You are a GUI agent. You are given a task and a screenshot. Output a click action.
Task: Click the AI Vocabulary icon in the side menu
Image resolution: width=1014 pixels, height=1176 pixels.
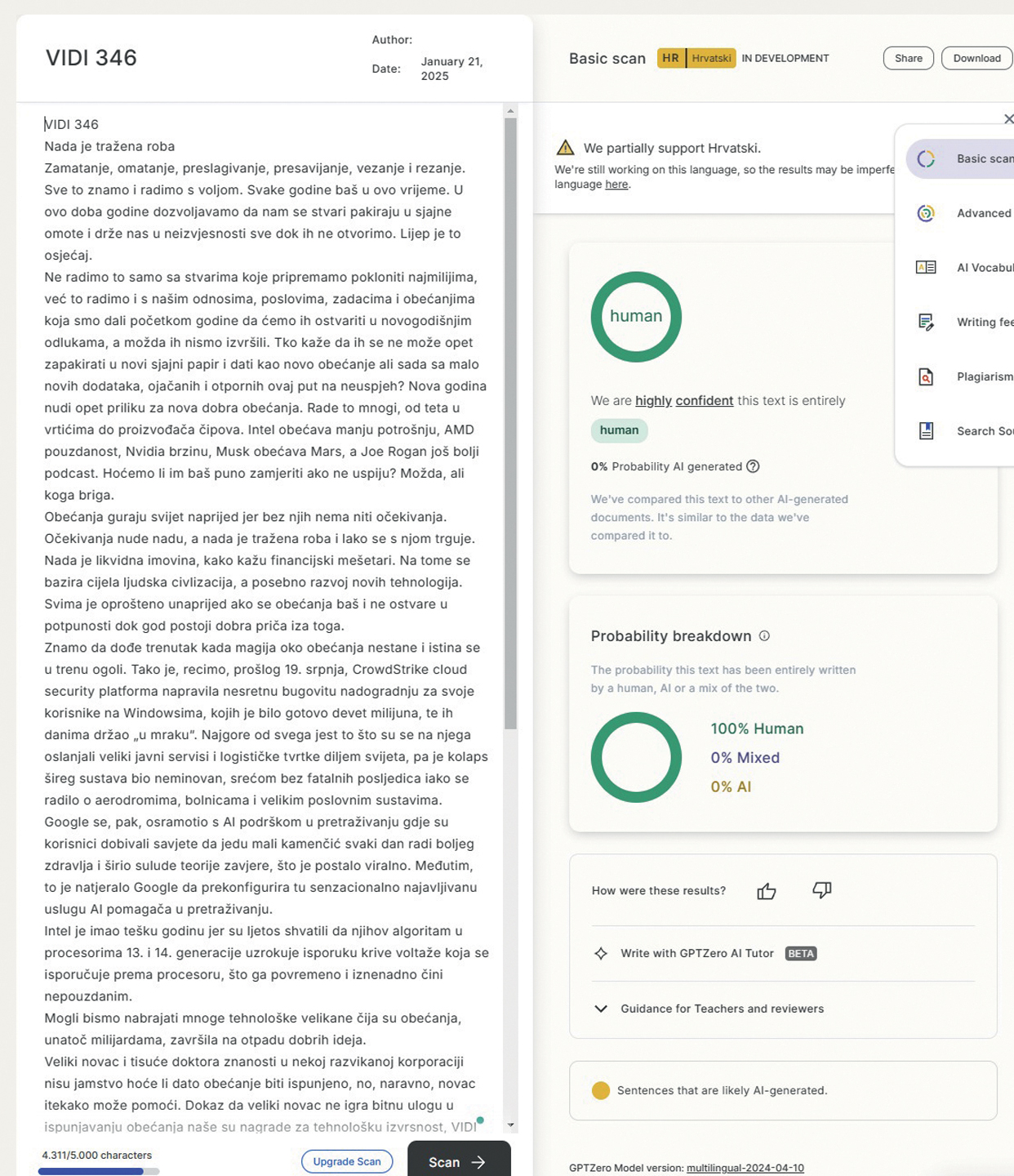pos(926,268)
